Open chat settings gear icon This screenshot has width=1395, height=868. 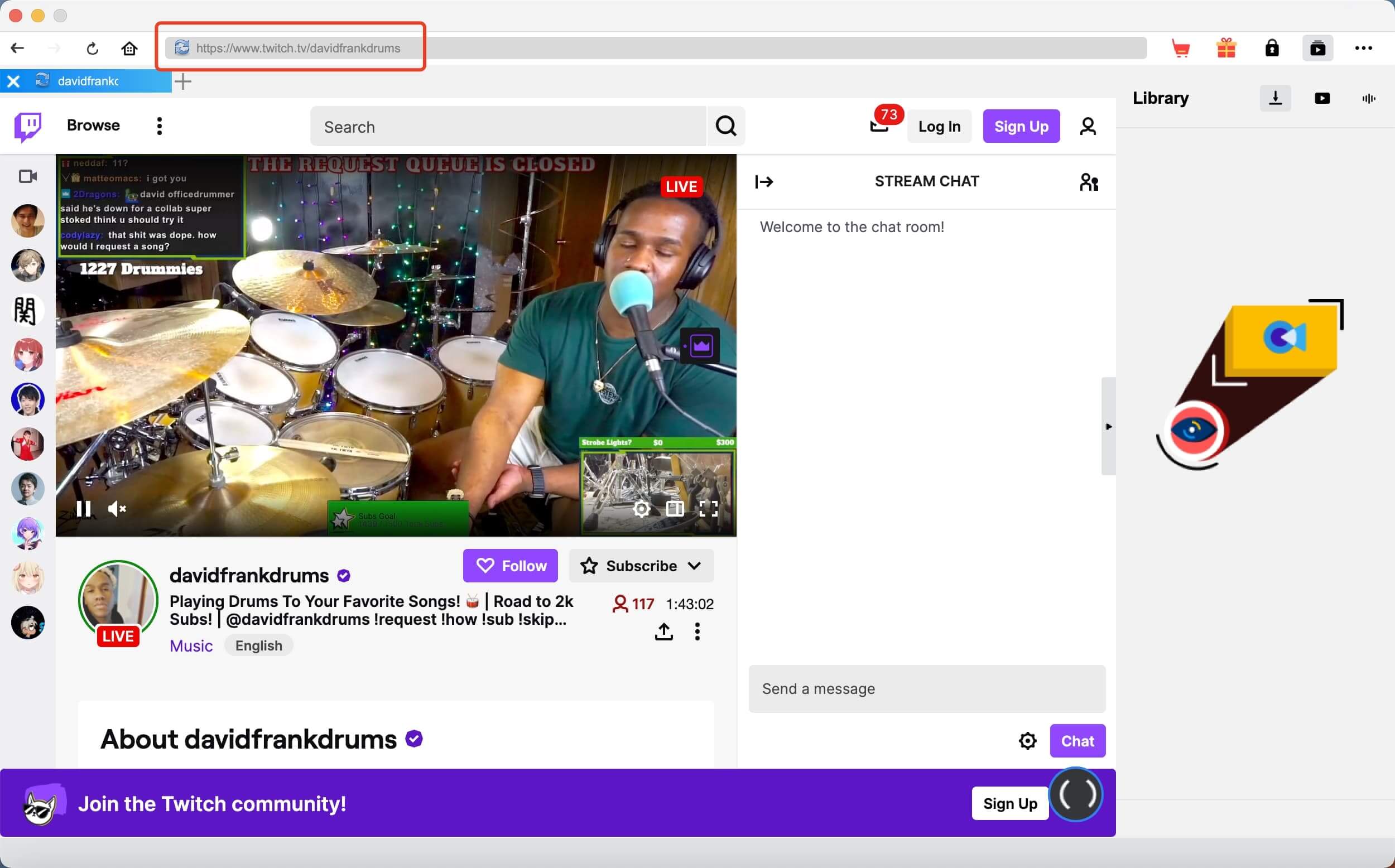click(x=1027, y=741)
